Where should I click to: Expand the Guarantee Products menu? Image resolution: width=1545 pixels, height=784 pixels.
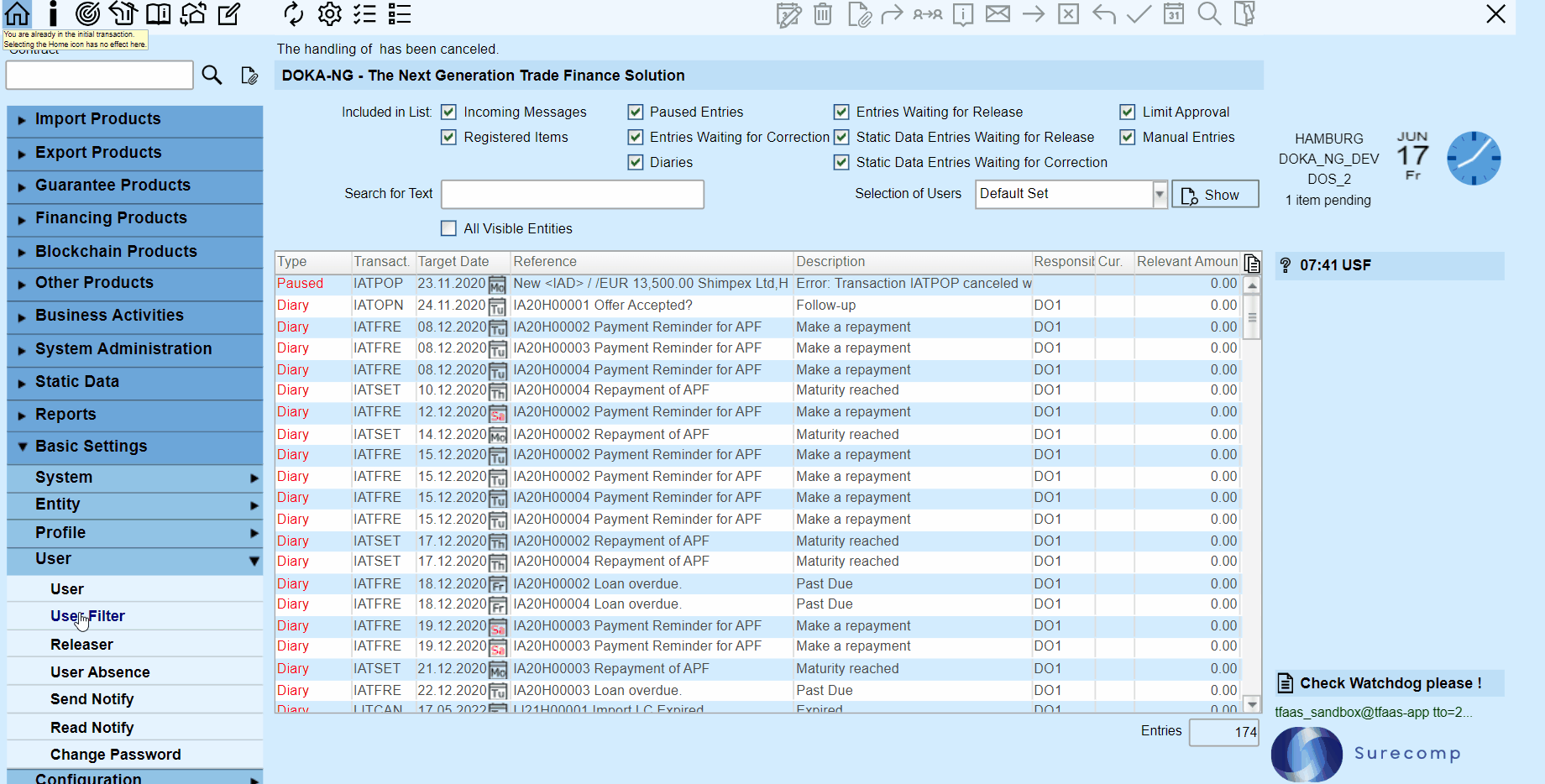click(134, 186)
